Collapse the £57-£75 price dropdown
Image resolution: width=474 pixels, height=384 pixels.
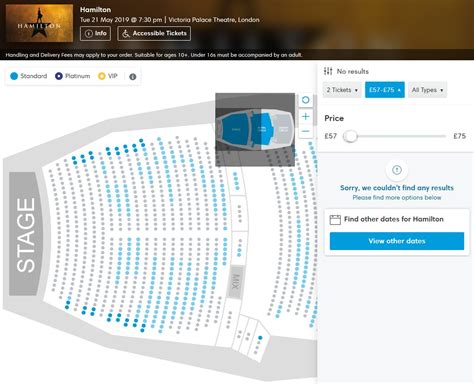[385, 90]
